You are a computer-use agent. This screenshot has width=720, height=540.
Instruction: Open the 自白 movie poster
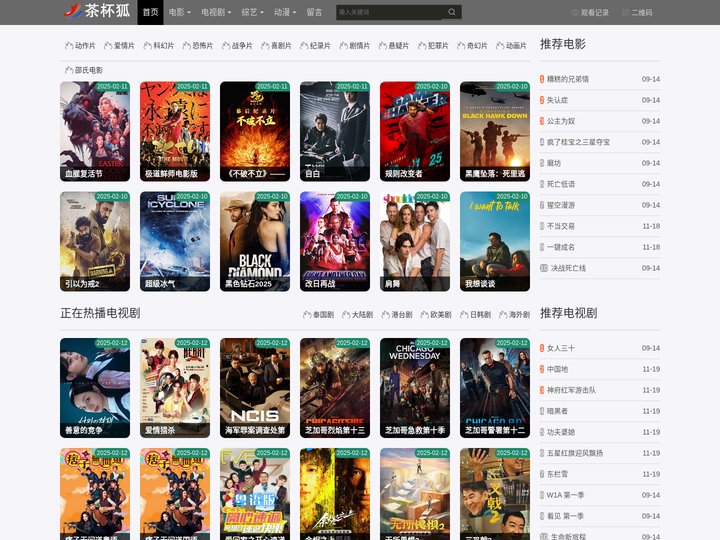pyautogui.click(x=335, y=131)
